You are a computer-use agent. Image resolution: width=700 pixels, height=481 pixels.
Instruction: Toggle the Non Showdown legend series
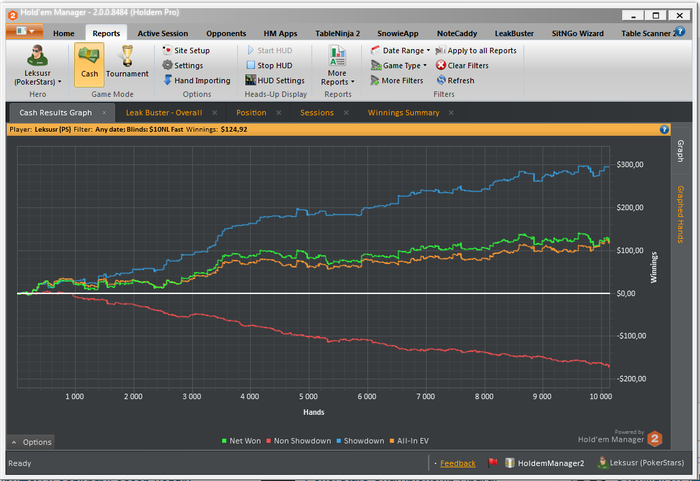click(x=299, y=441)
